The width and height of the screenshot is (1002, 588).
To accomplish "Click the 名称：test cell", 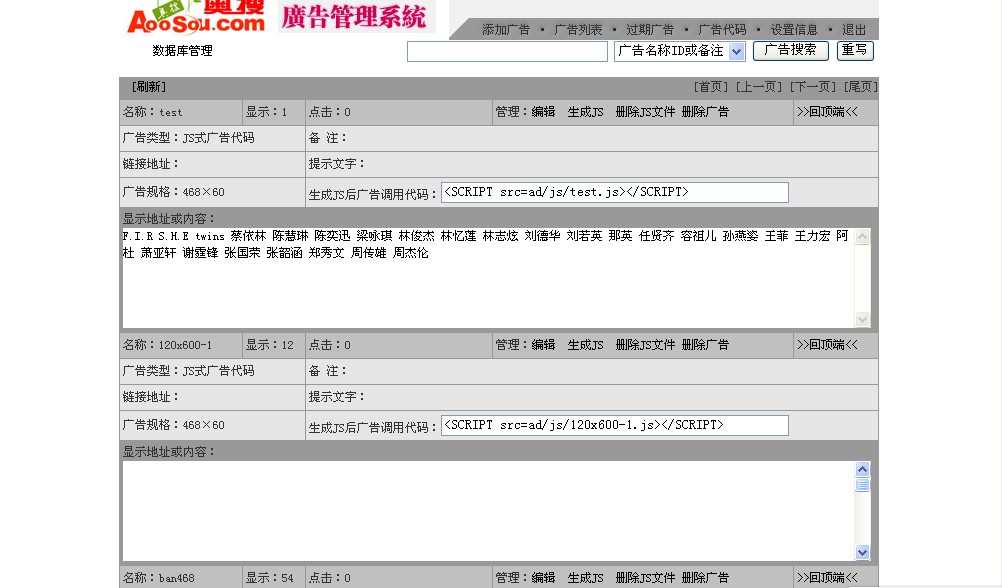I will tap(181, 112).
